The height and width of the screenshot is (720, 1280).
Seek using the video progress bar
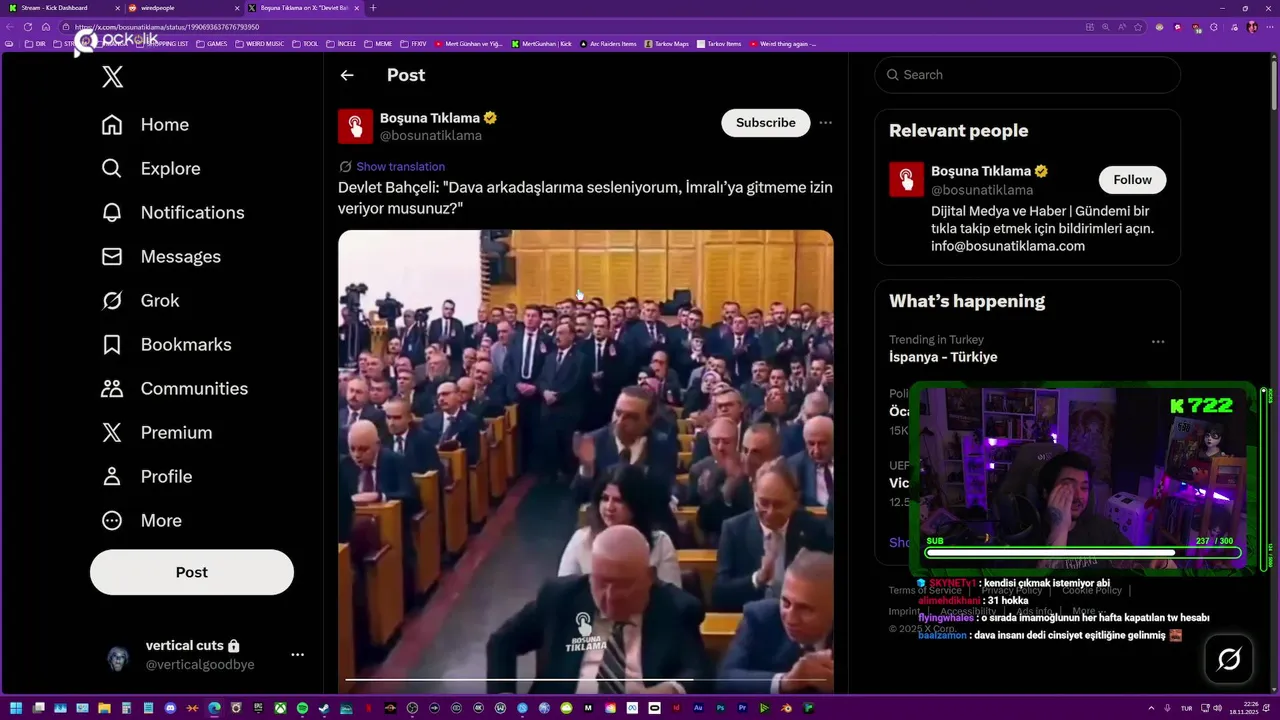click(x=585, y=680)
